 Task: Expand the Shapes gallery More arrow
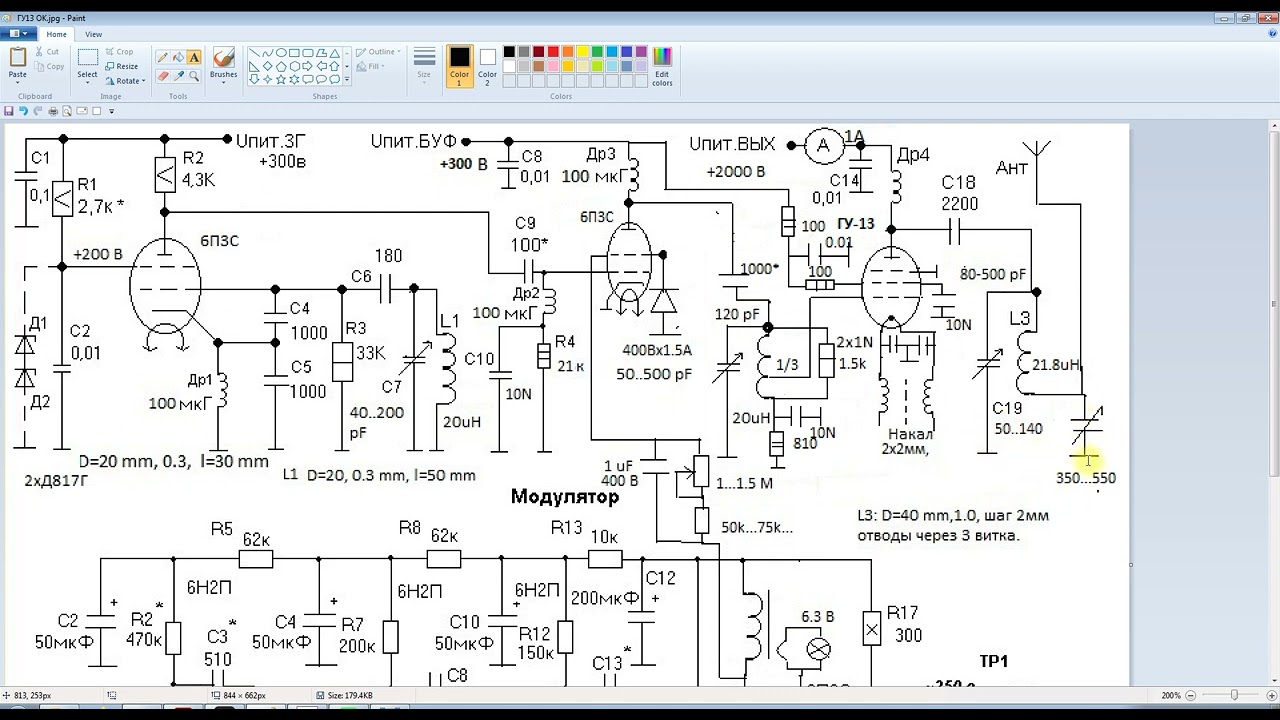point(347,79)
